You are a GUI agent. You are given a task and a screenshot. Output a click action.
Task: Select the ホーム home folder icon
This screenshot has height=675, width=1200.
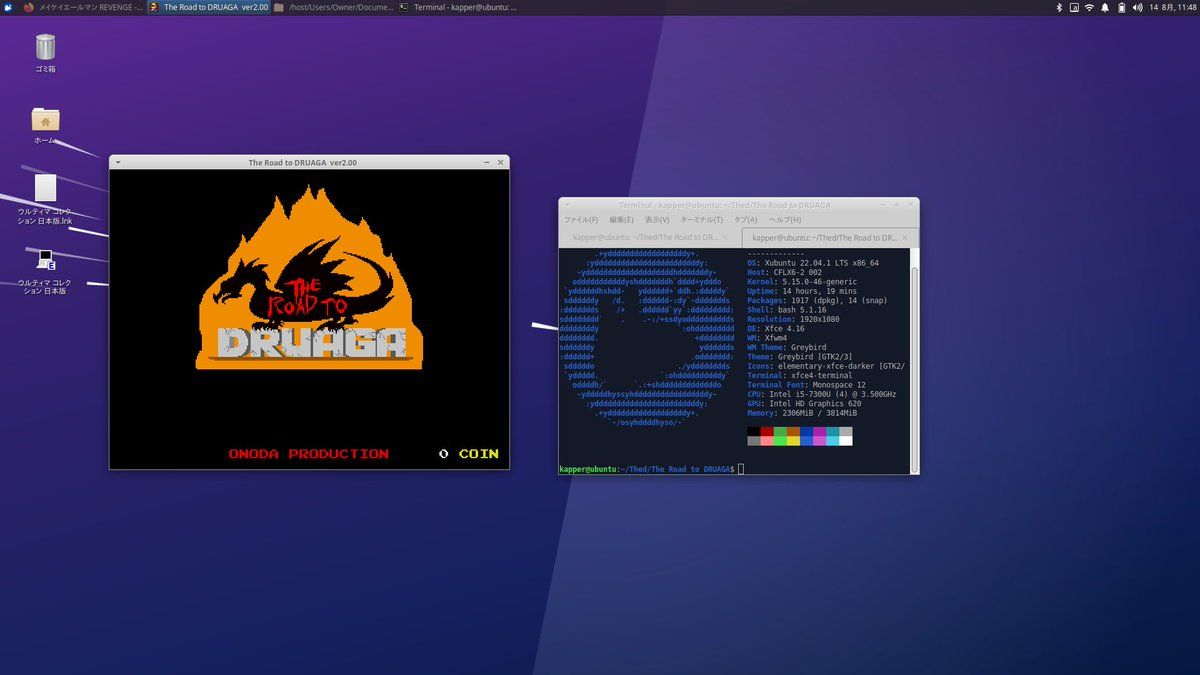(45, 120)
